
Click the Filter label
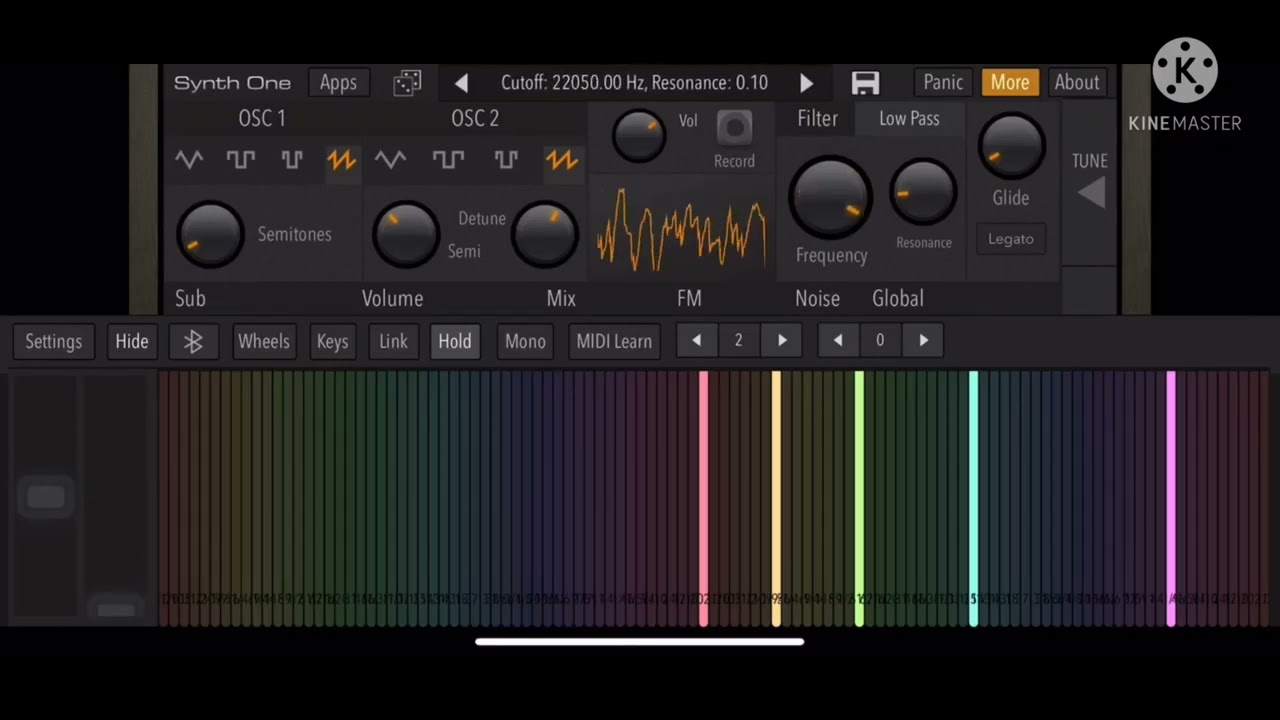tap(817, 118)
